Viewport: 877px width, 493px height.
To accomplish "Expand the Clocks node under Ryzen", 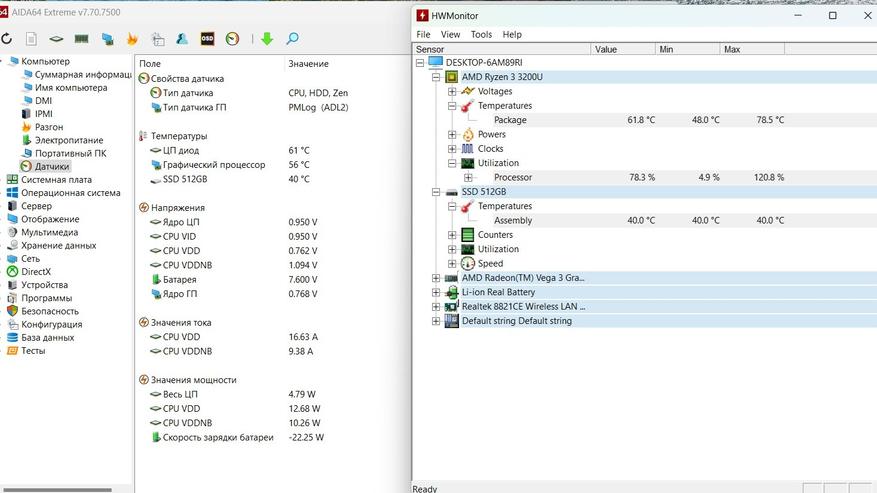I will [452, 149].
